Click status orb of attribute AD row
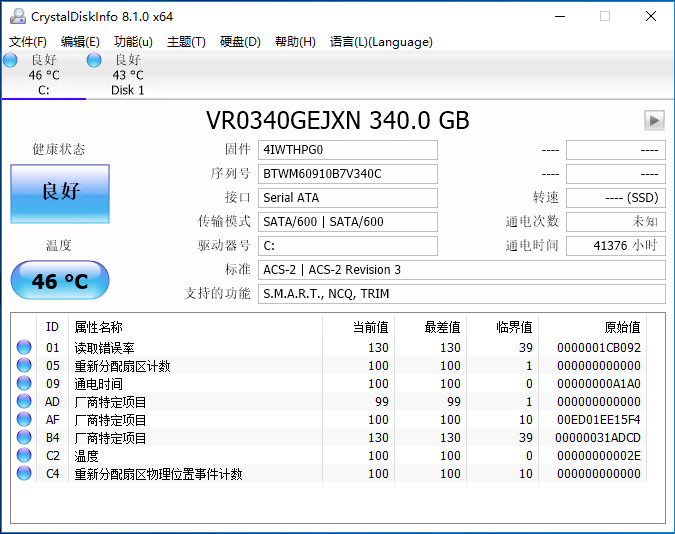The width and height of the screenshot is (675, 534). pyautogui.click(x=24, y=401)
